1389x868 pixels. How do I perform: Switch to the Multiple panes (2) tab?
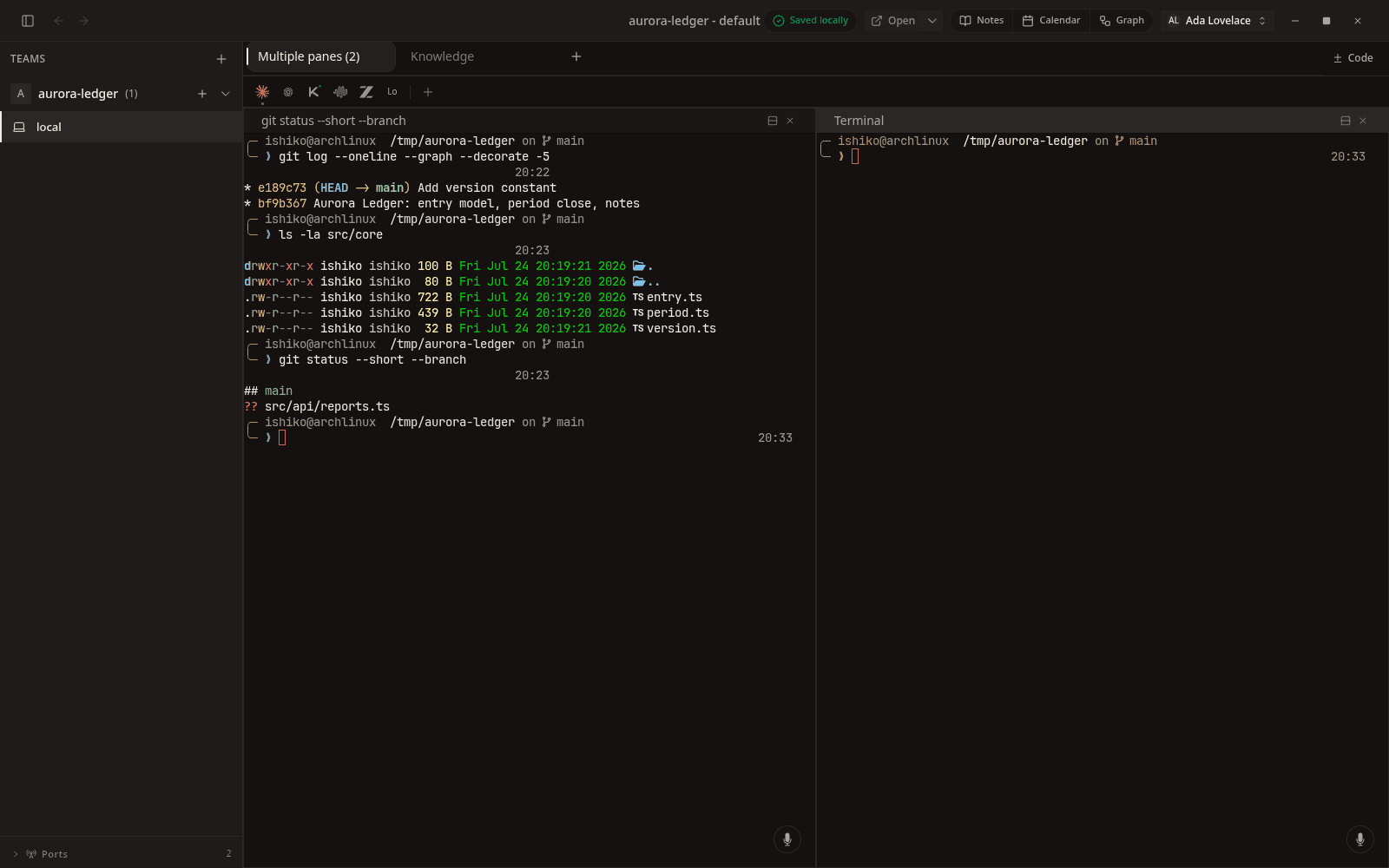[x=319, y=56]
